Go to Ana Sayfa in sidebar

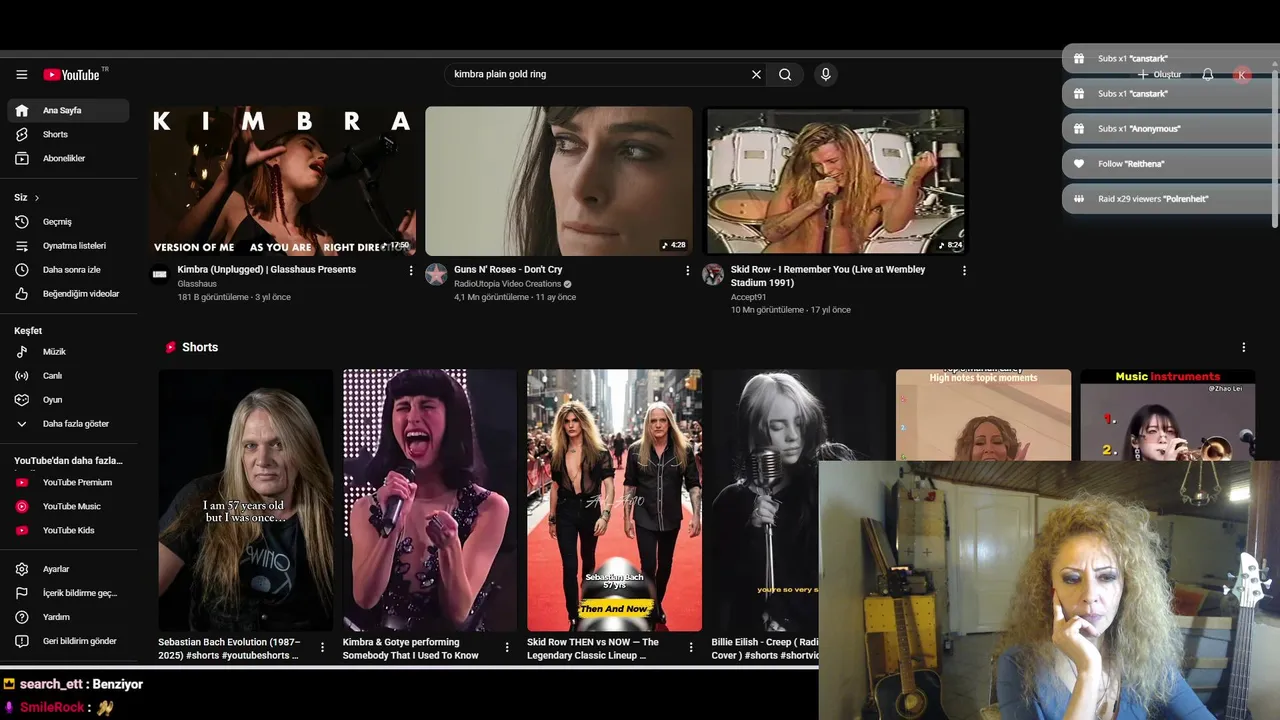(68, 110)
